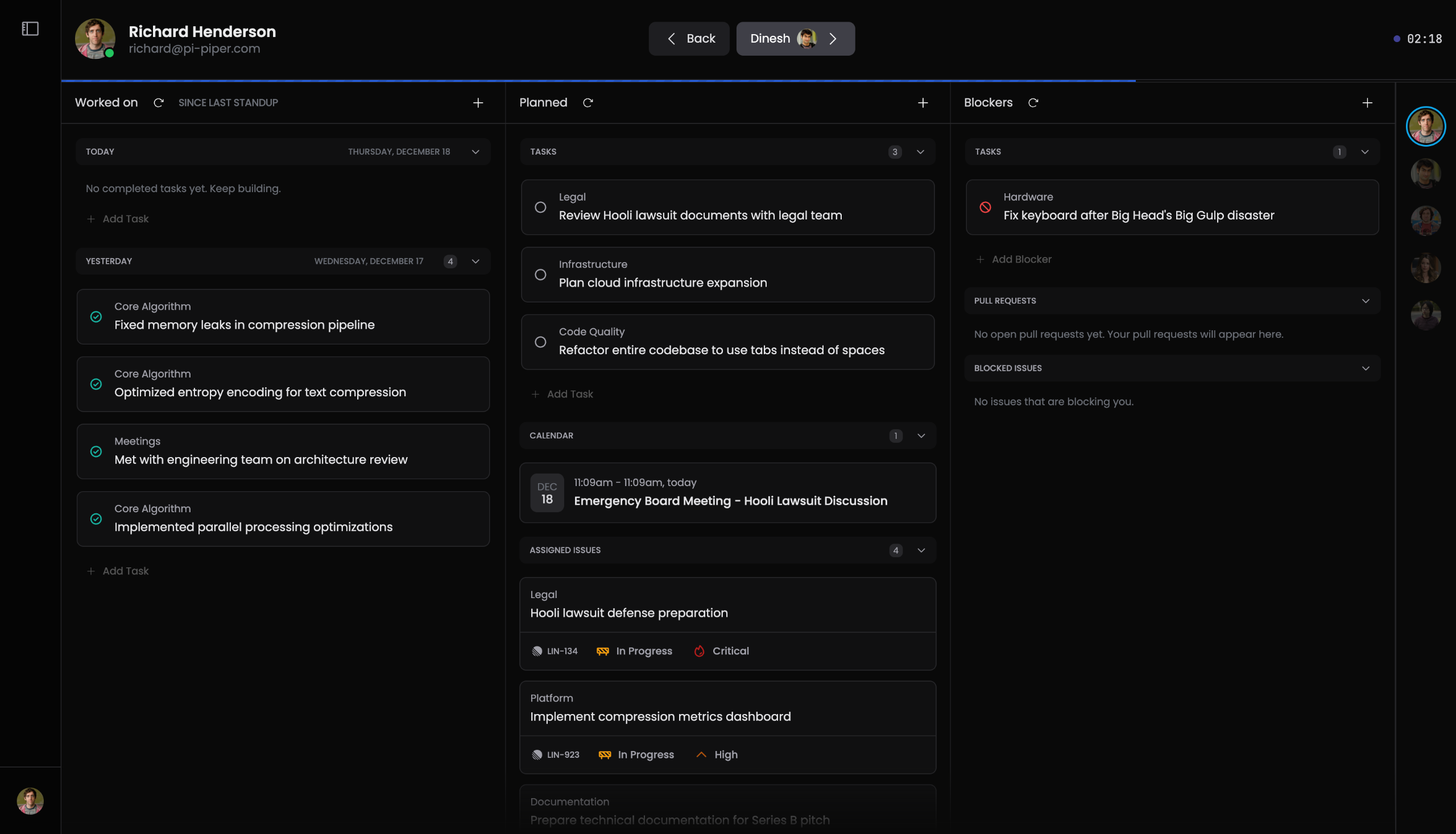Collapse the Pull Requests section

pos(1366,301)
